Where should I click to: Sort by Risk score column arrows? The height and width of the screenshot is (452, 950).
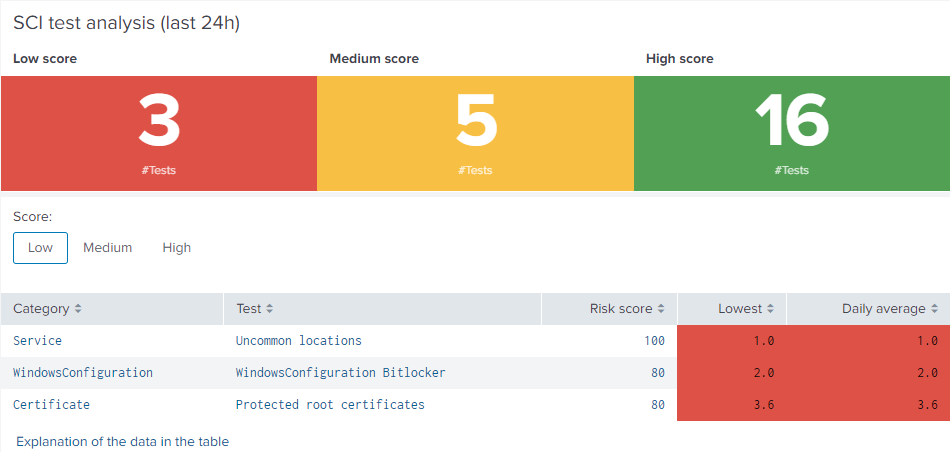(x=661, y=309)
